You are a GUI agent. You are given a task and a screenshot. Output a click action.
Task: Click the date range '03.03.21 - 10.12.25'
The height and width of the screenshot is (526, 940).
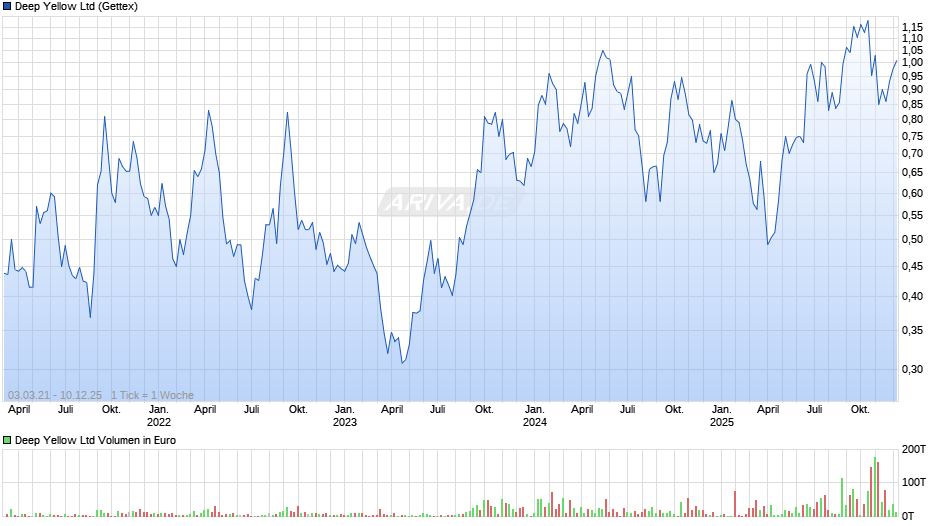[55, 395]
